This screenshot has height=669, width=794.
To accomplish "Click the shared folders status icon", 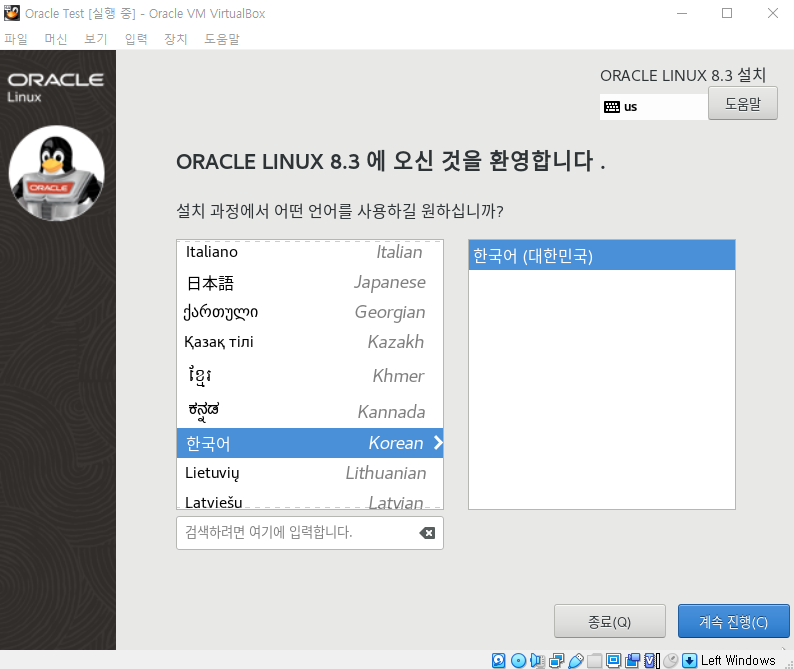I will pos(594,660).
